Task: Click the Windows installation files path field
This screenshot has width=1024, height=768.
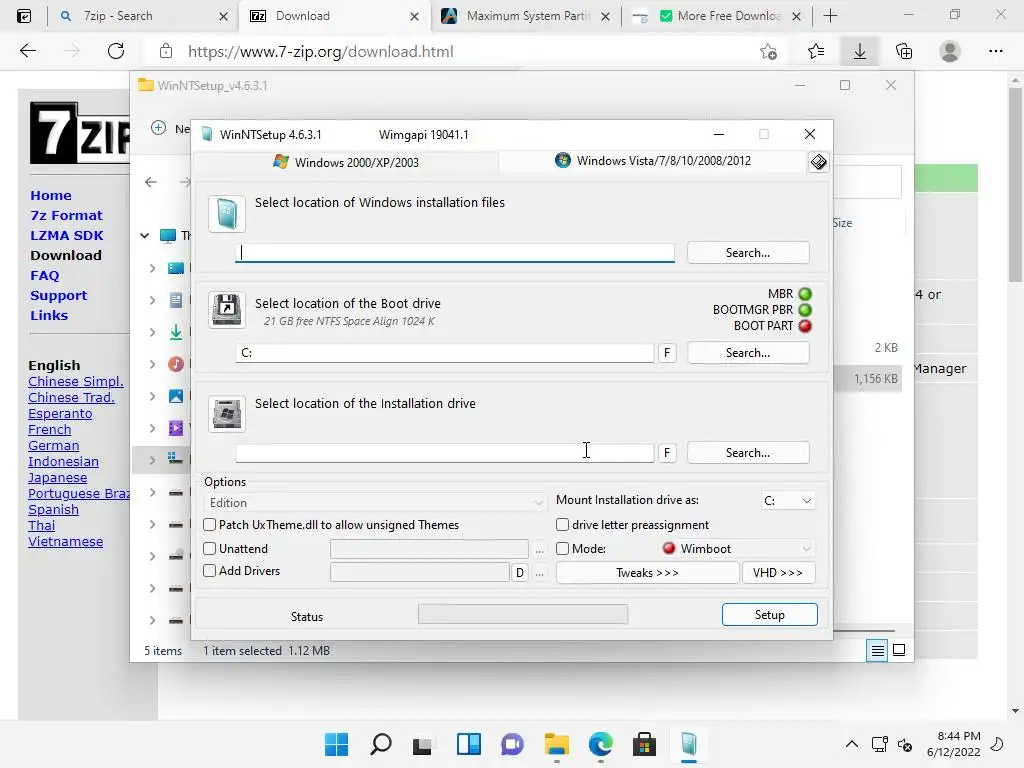Action: click(455, 253)
